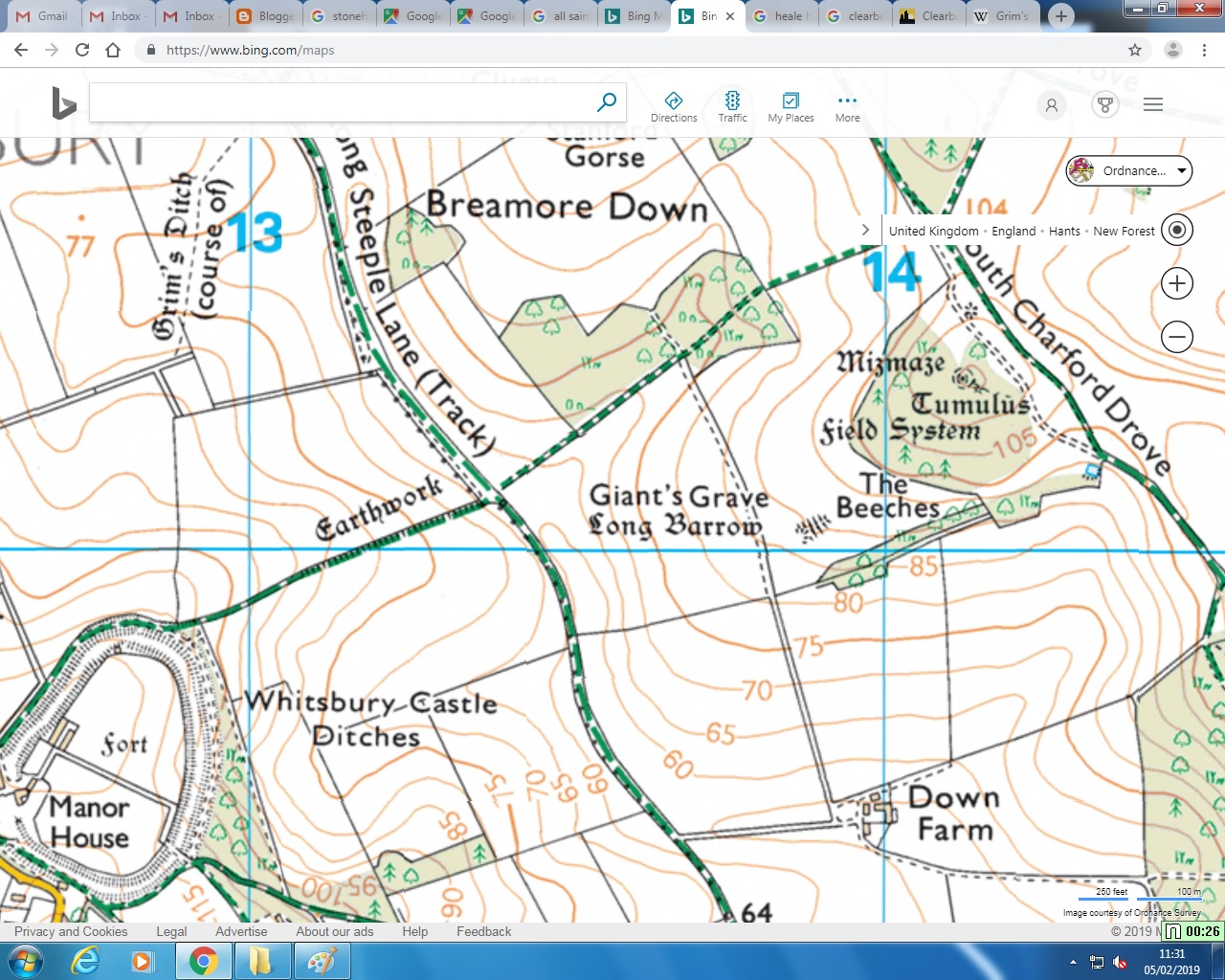This screenshot has height=980, width=1225.
Task: Expand the location breadcrumb chevron
Action: [x=866, y=230]
